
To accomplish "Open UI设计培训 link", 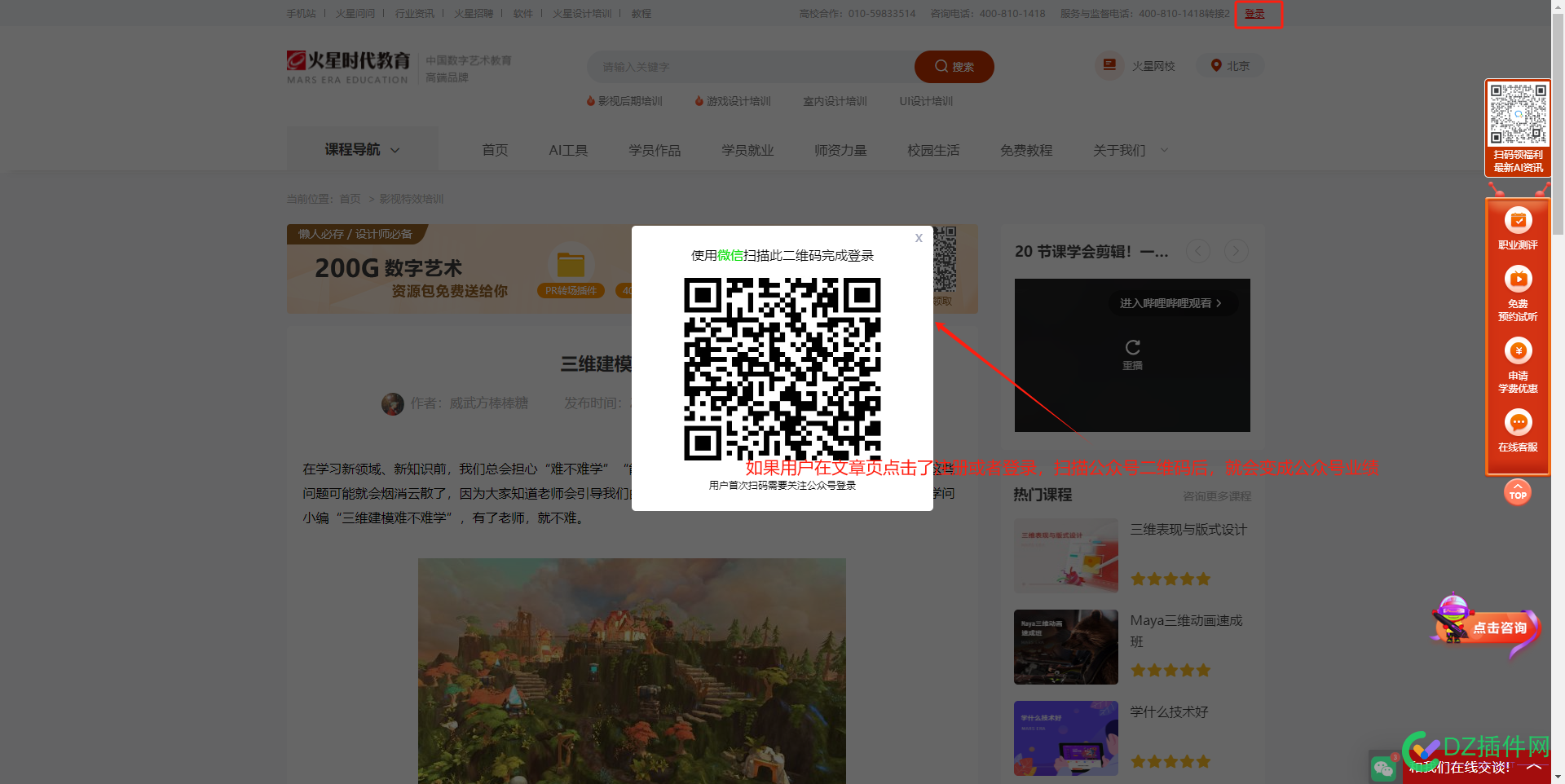I will point(926,101).
